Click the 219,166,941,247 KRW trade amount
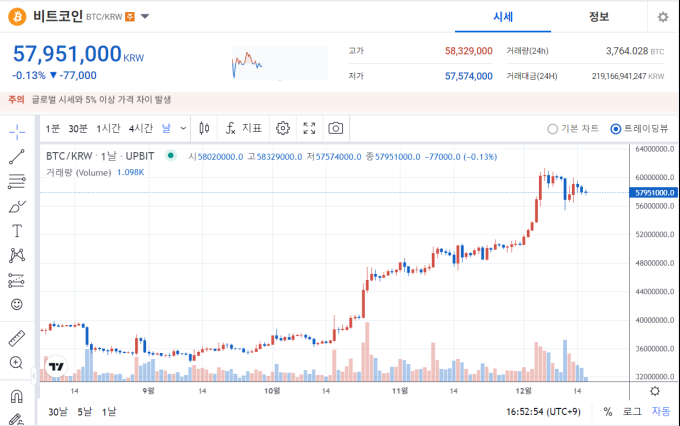This screenshot has width=680, height=426. tap(628, 76)
